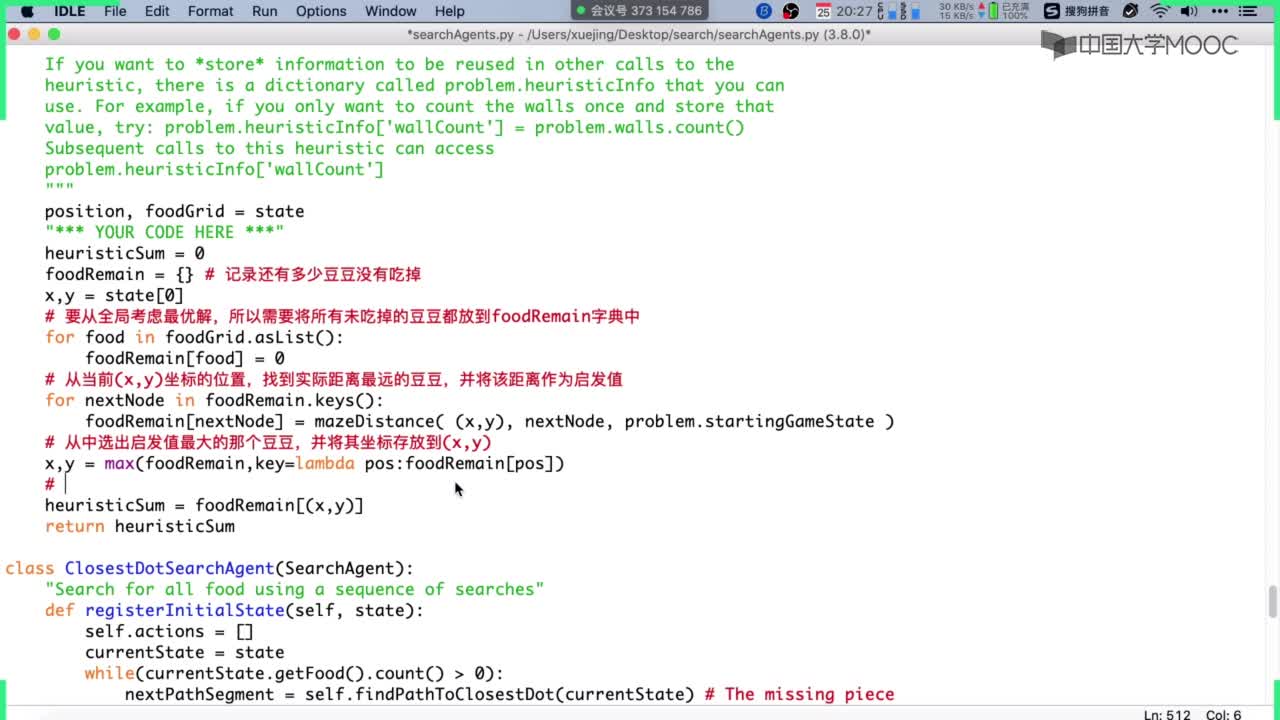Screen dimensions: 1280x720
Task: Open the volume control in menu bar
Action: pyautogui.click(x=1190, y=11)
